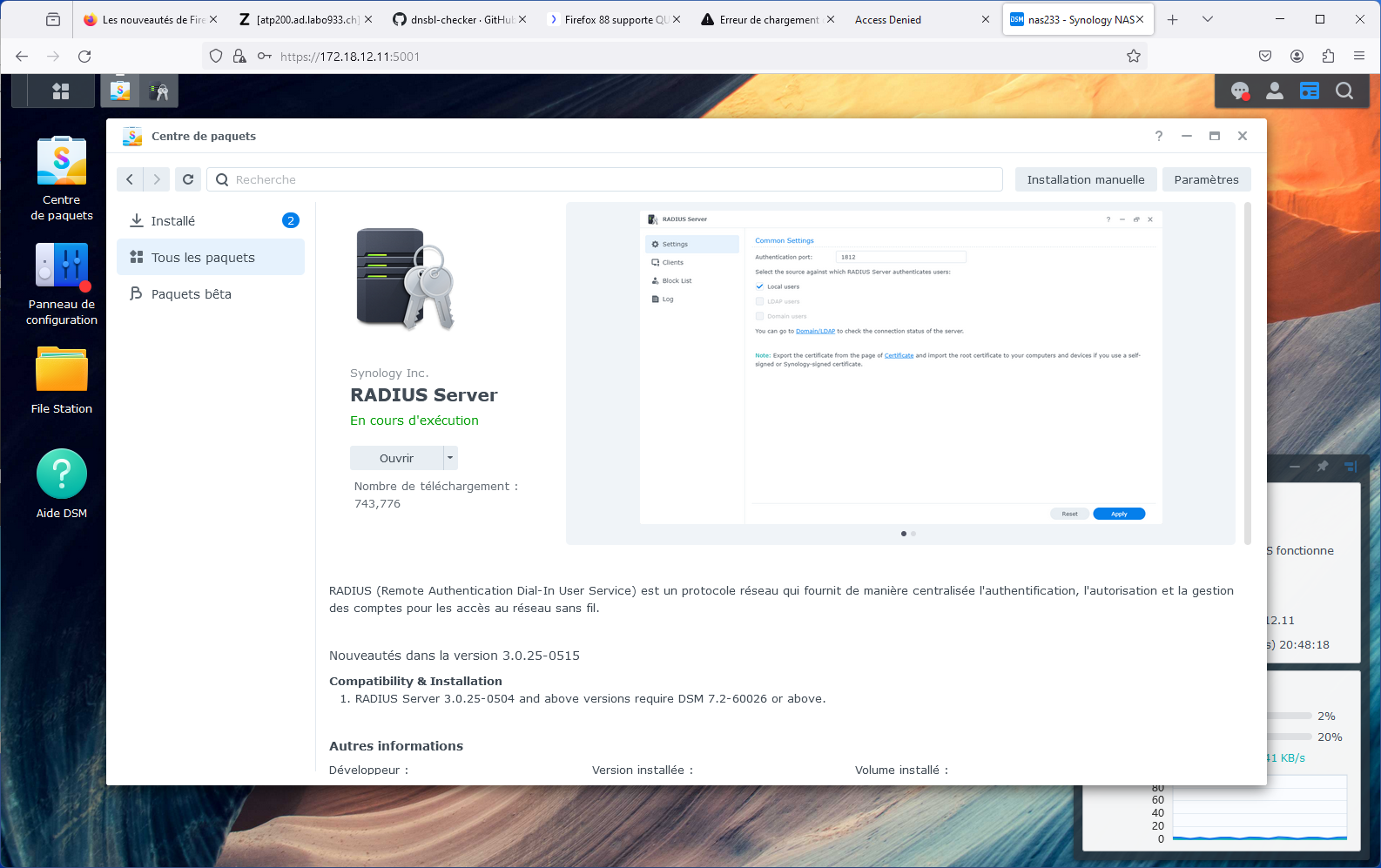Click the site security shield icon
Screen dimensions: 1381x868
click(216, 57)
